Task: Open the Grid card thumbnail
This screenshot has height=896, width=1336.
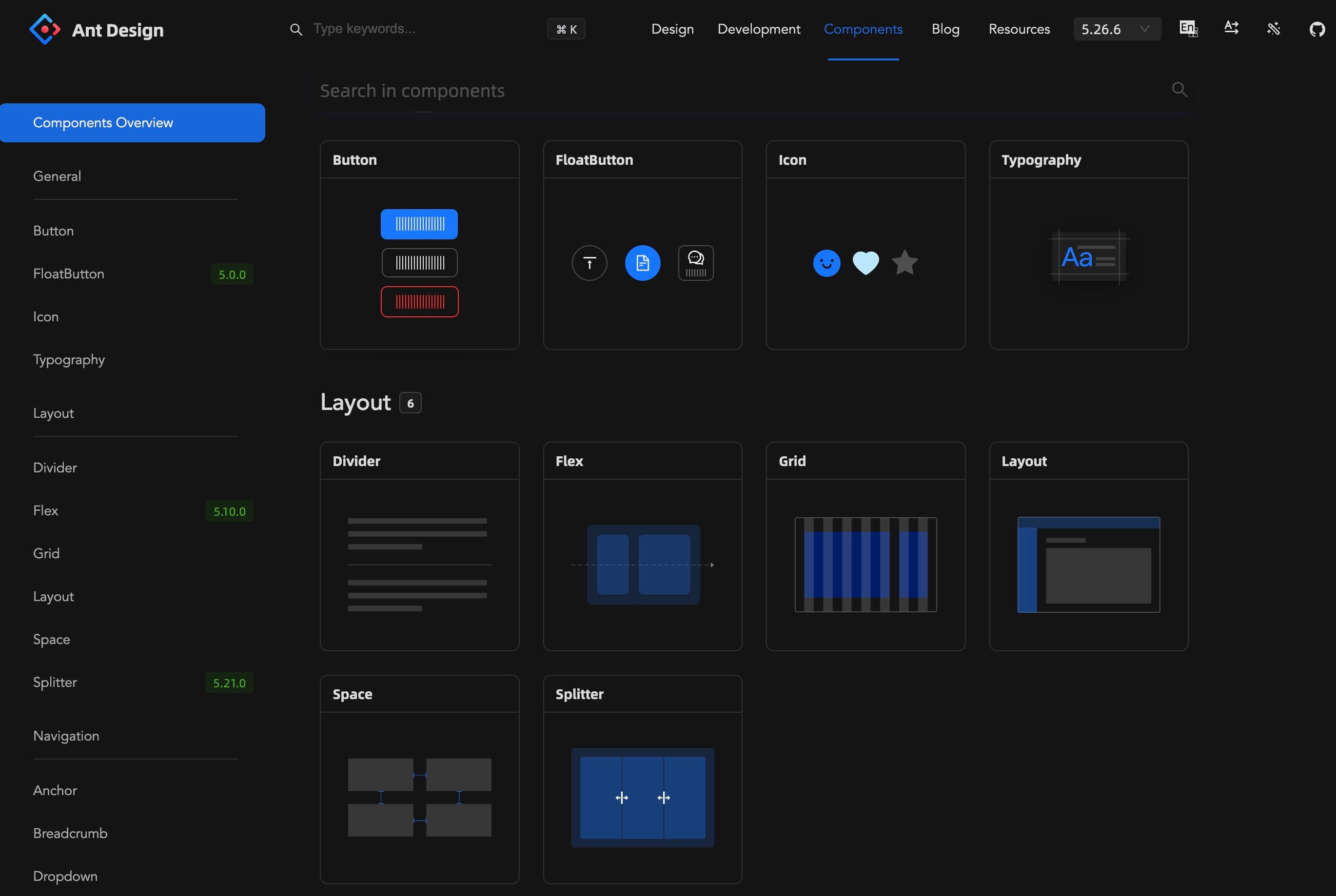Action: [865, 565]
